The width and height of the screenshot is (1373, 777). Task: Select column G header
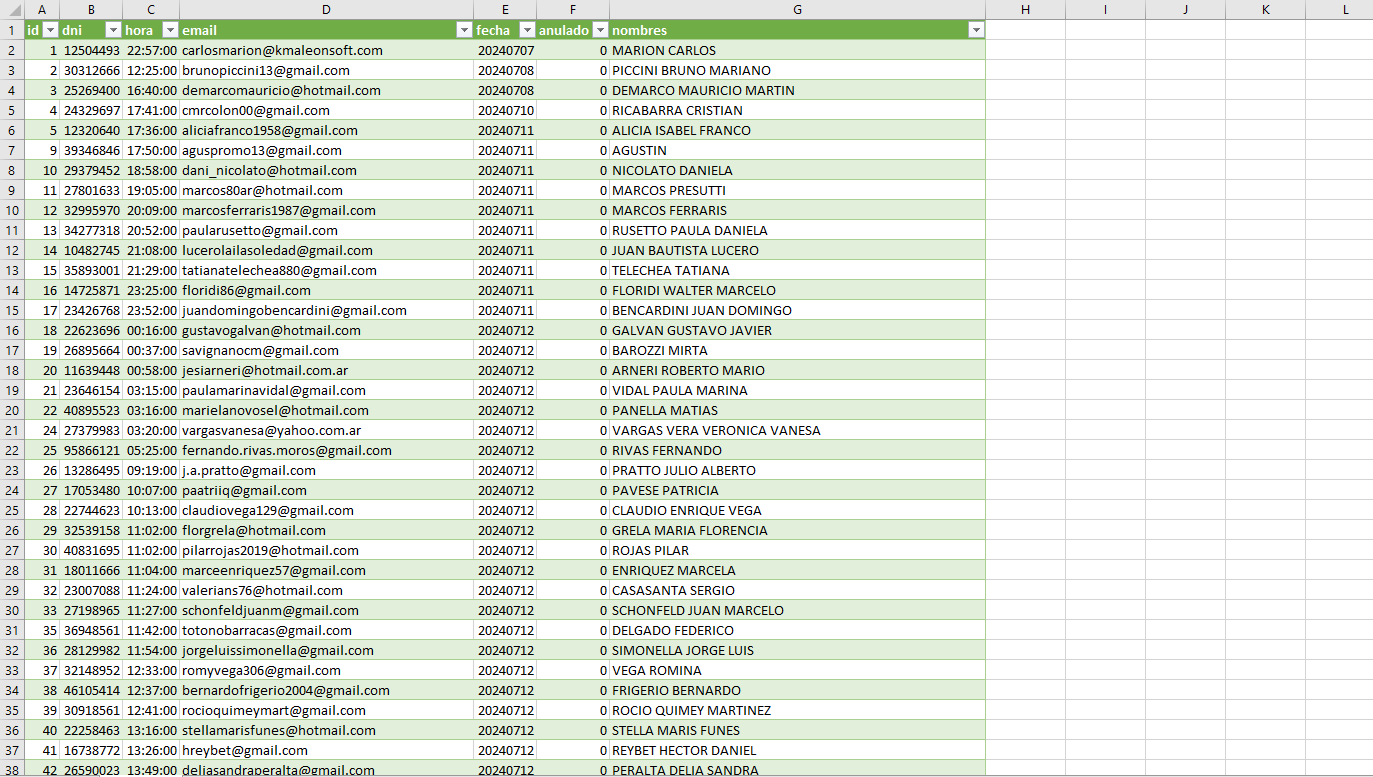(797, 9)
